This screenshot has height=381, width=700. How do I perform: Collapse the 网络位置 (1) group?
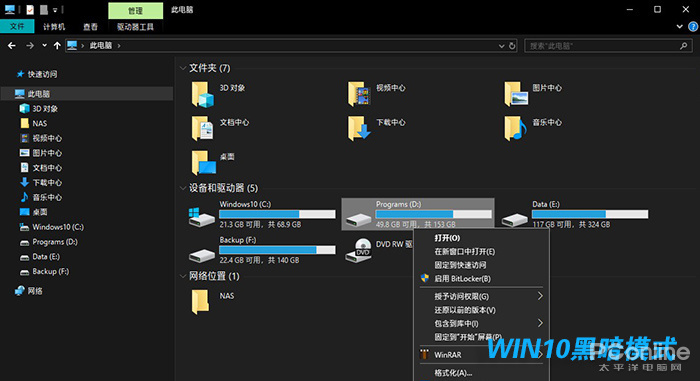pyautogui.click(x=183, y=276)
